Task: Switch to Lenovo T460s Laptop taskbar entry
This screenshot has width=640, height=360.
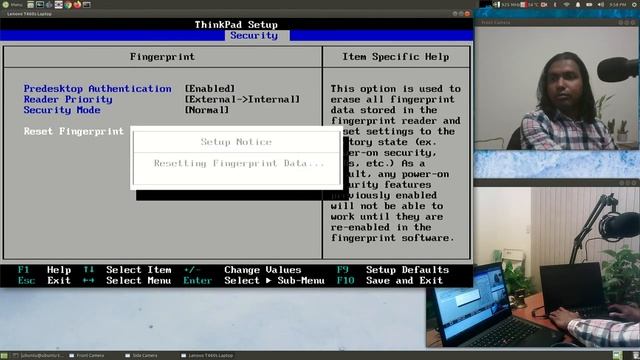Action: pyautogui.click(x=207, y=356)
